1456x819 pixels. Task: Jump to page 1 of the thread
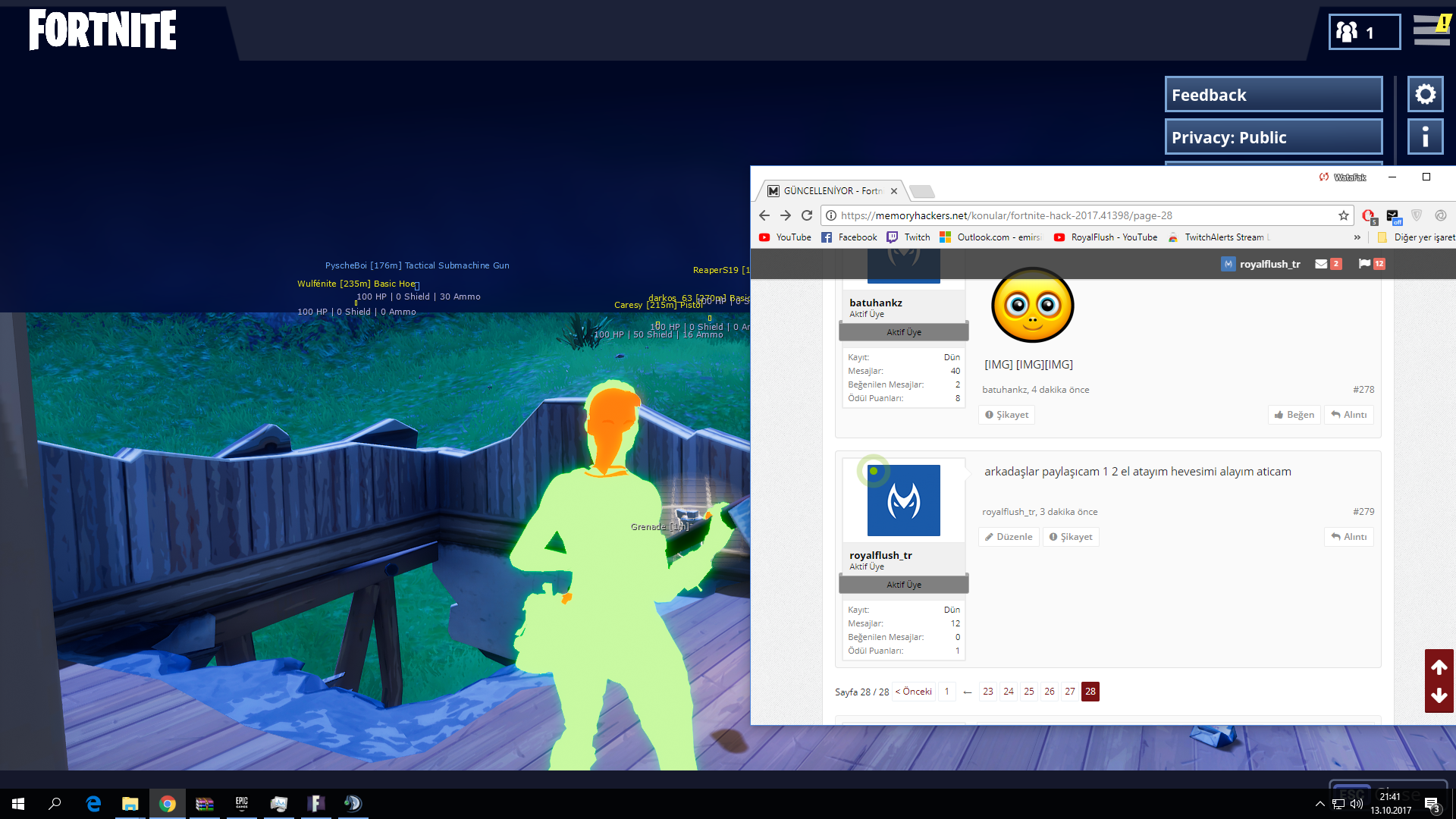pos(947,692)
